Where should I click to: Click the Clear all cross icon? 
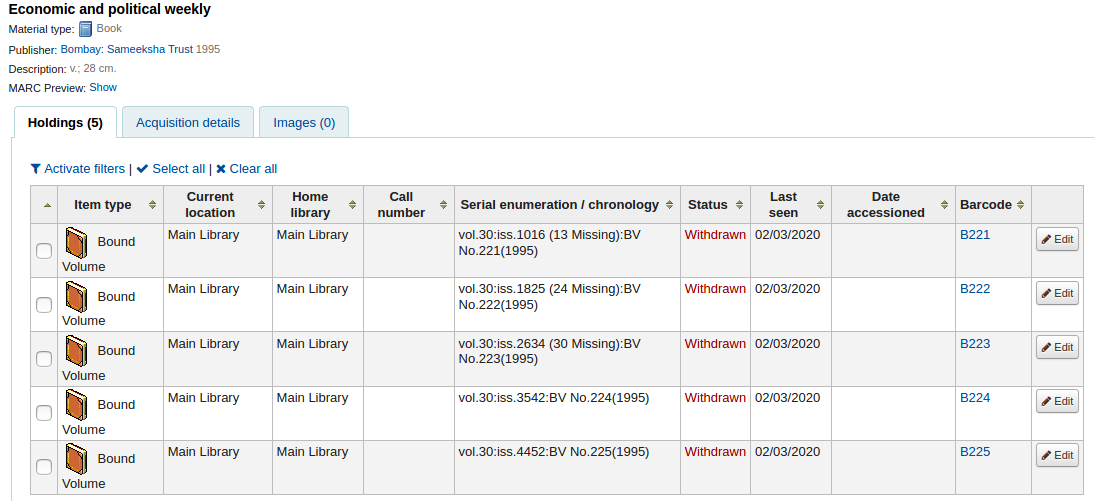pyautogui.click(x=221, y=169)
